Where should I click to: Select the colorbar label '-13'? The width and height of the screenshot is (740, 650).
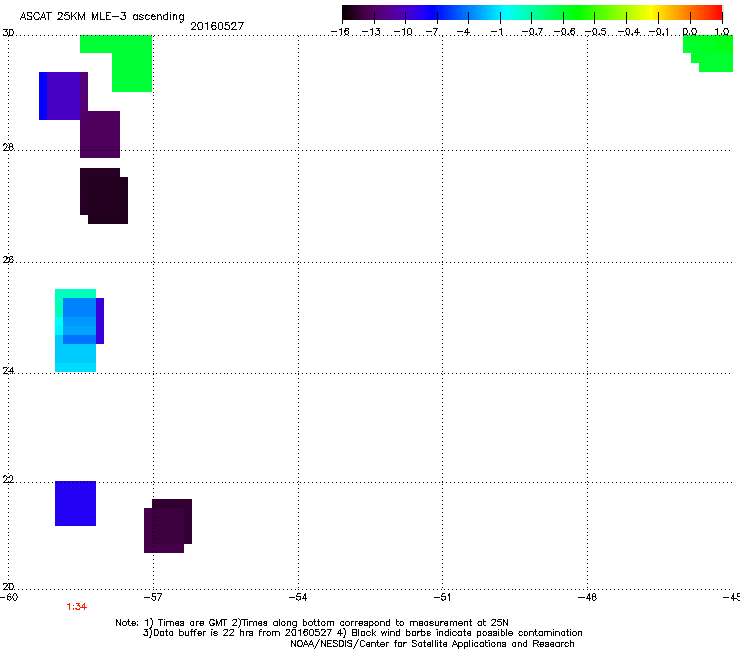click(371, 32)
